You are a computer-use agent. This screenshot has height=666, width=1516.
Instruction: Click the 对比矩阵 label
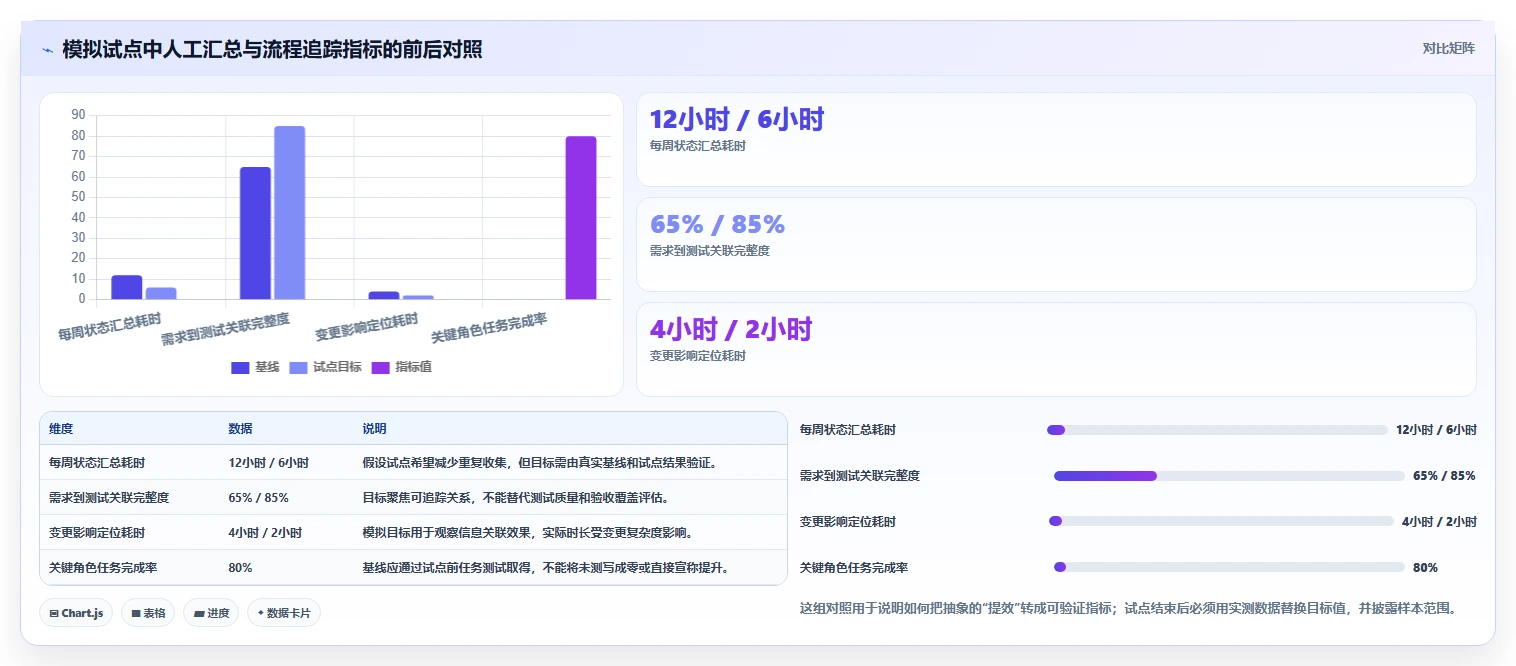coord(1448,48)
